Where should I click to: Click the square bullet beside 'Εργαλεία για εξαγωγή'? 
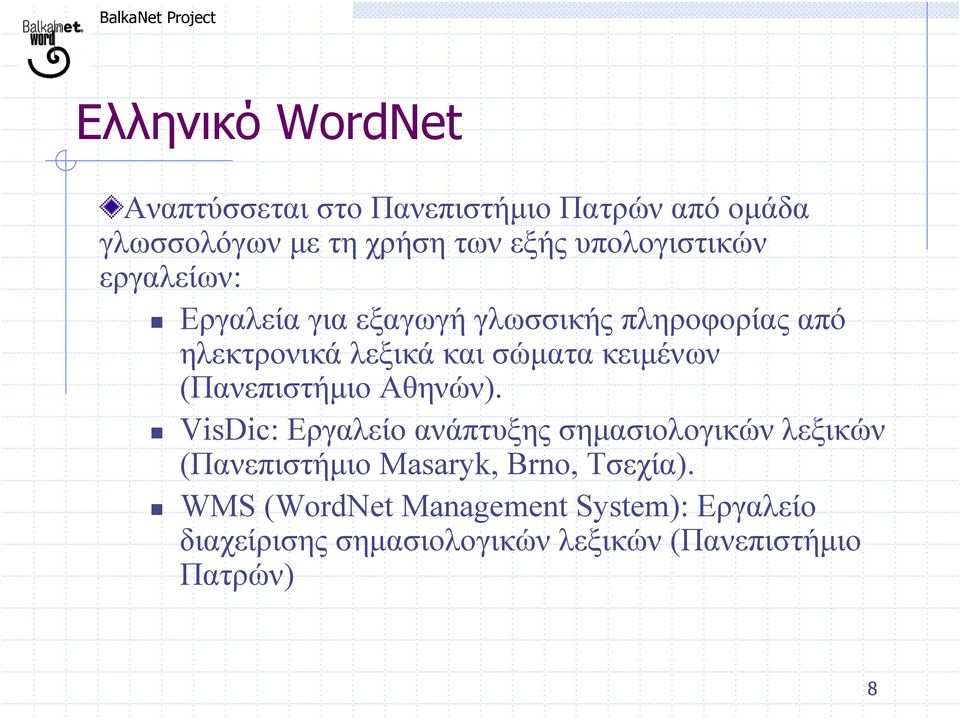157,322
